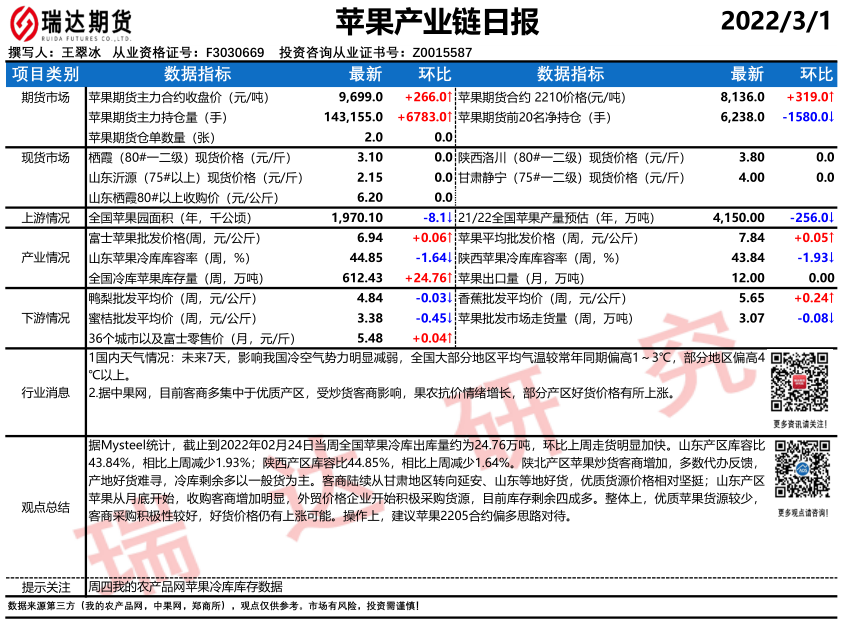Click the 产业情况 section label
842x623 pixels.
tap(45, 258)
